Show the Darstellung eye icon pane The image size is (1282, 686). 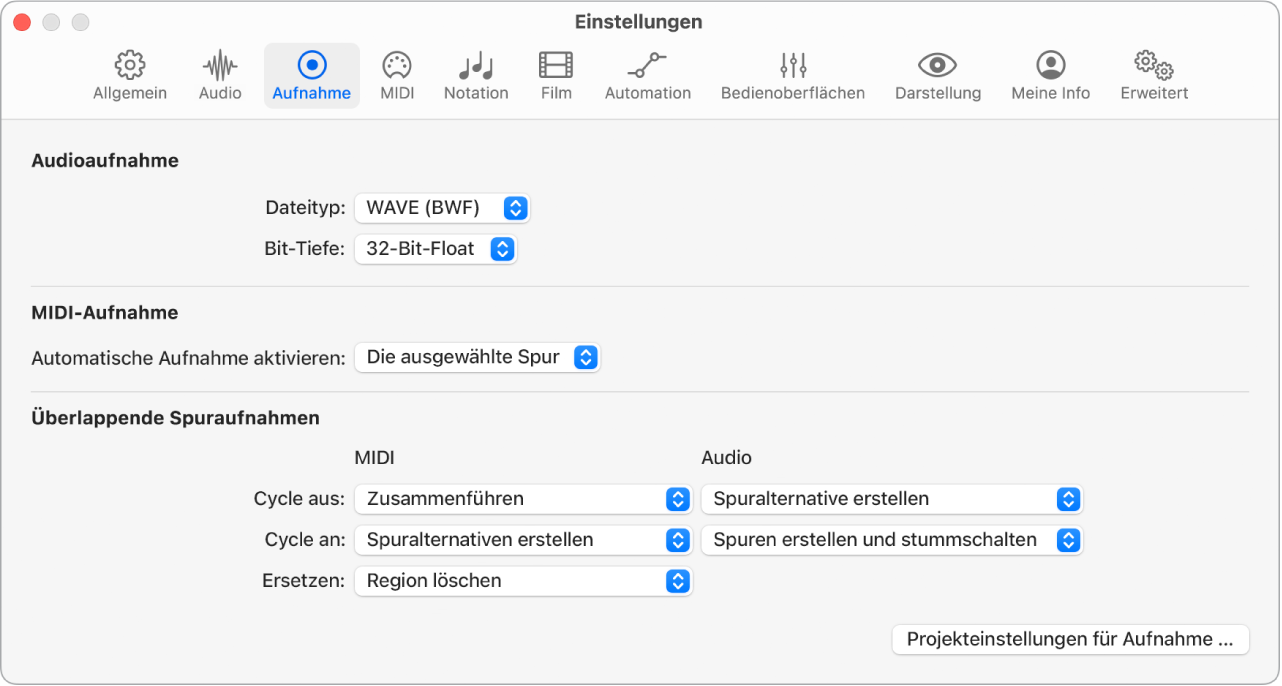click(x=937, y=66)
